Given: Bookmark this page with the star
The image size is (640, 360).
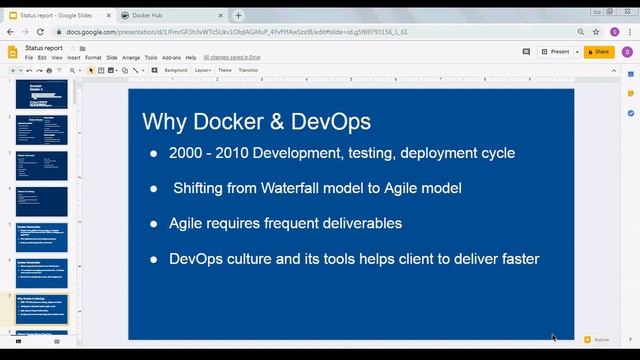Looking at the screenshot, I should tap(596, 32).
